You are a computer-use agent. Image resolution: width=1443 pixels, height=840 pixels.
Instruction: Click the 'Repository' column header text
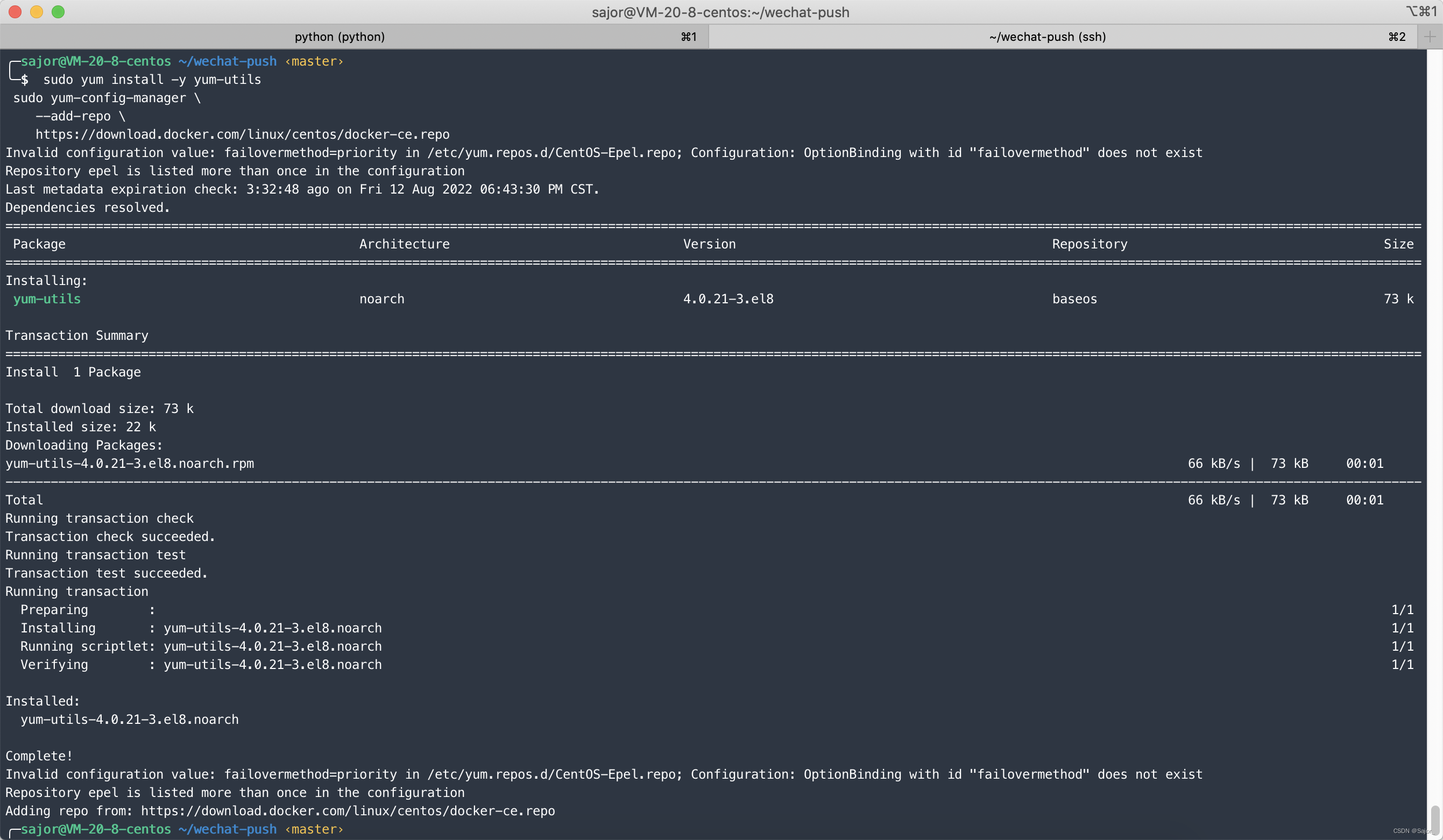pos(1089,244)
